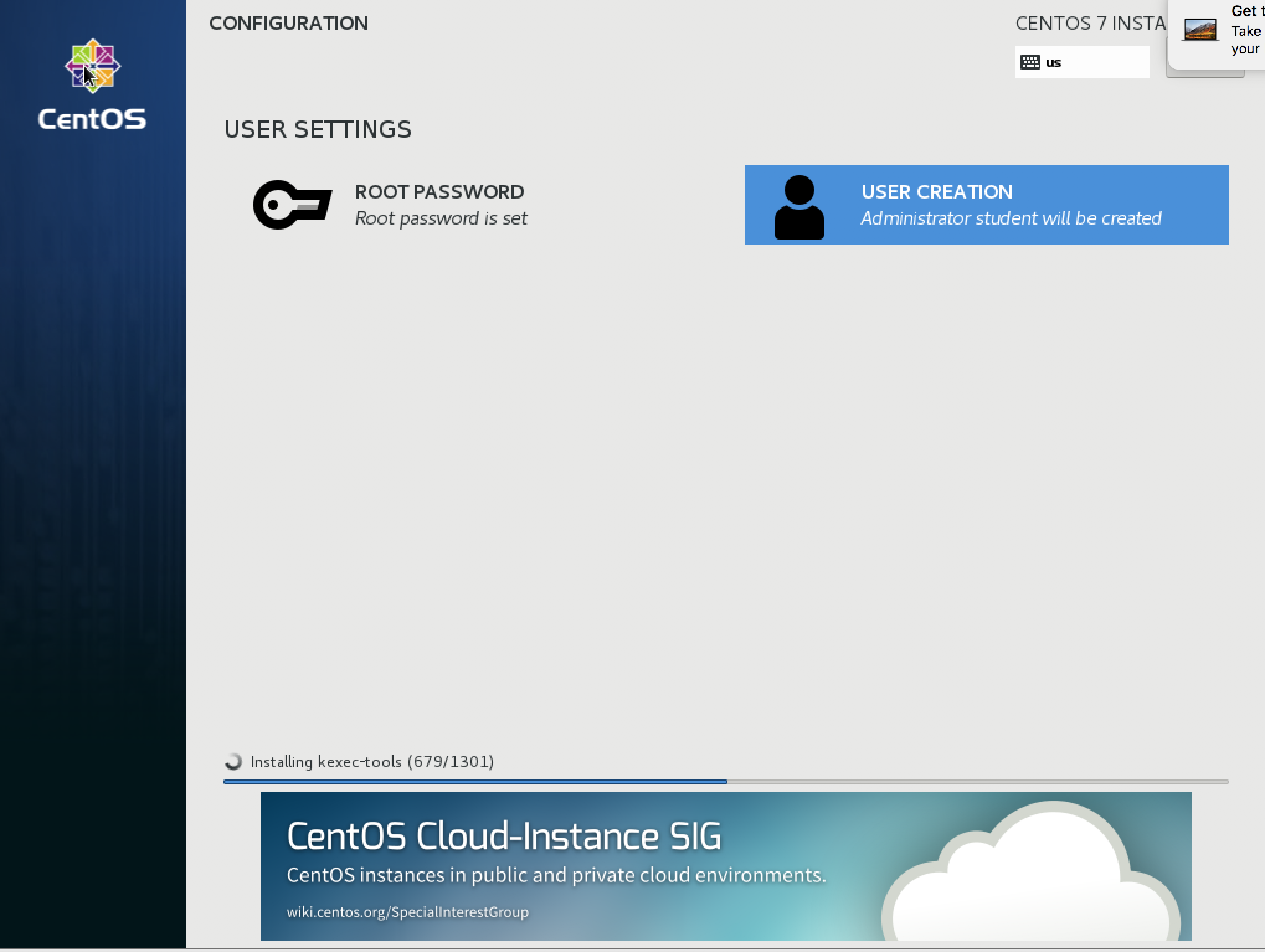Click the laptop thumbnail in the notification
The width and height of the screenshot is (1265, 952).
tap(1200, 29)
